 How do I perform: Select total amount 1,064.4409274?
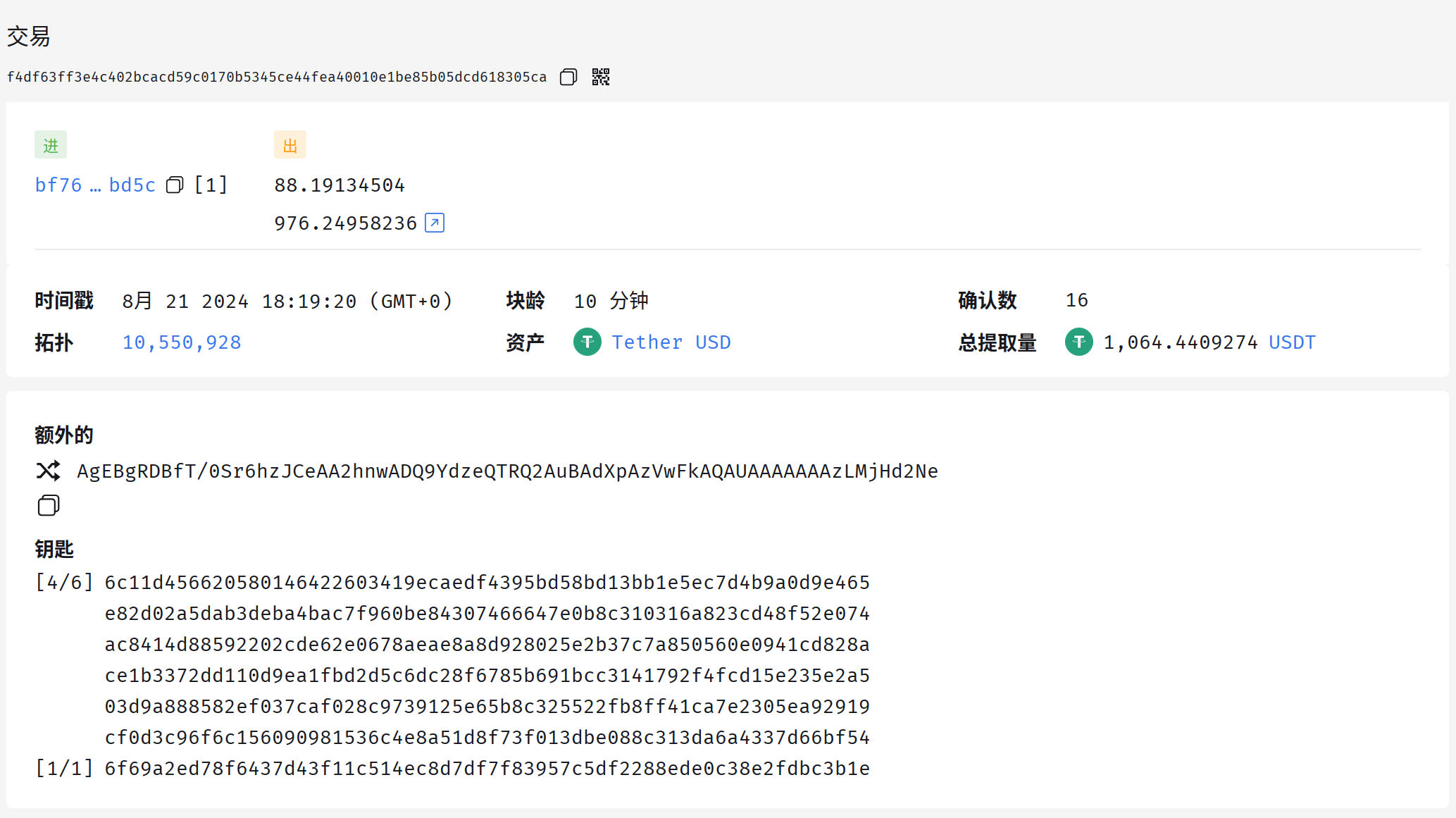point(1181,342)
